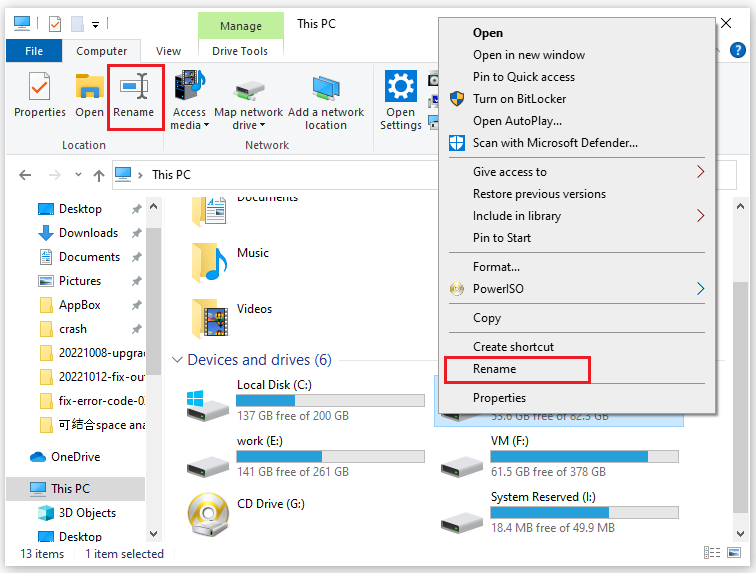756x573 pixels.
Task: Select the System Reserved (I:) drive
Action: (559, 512)
